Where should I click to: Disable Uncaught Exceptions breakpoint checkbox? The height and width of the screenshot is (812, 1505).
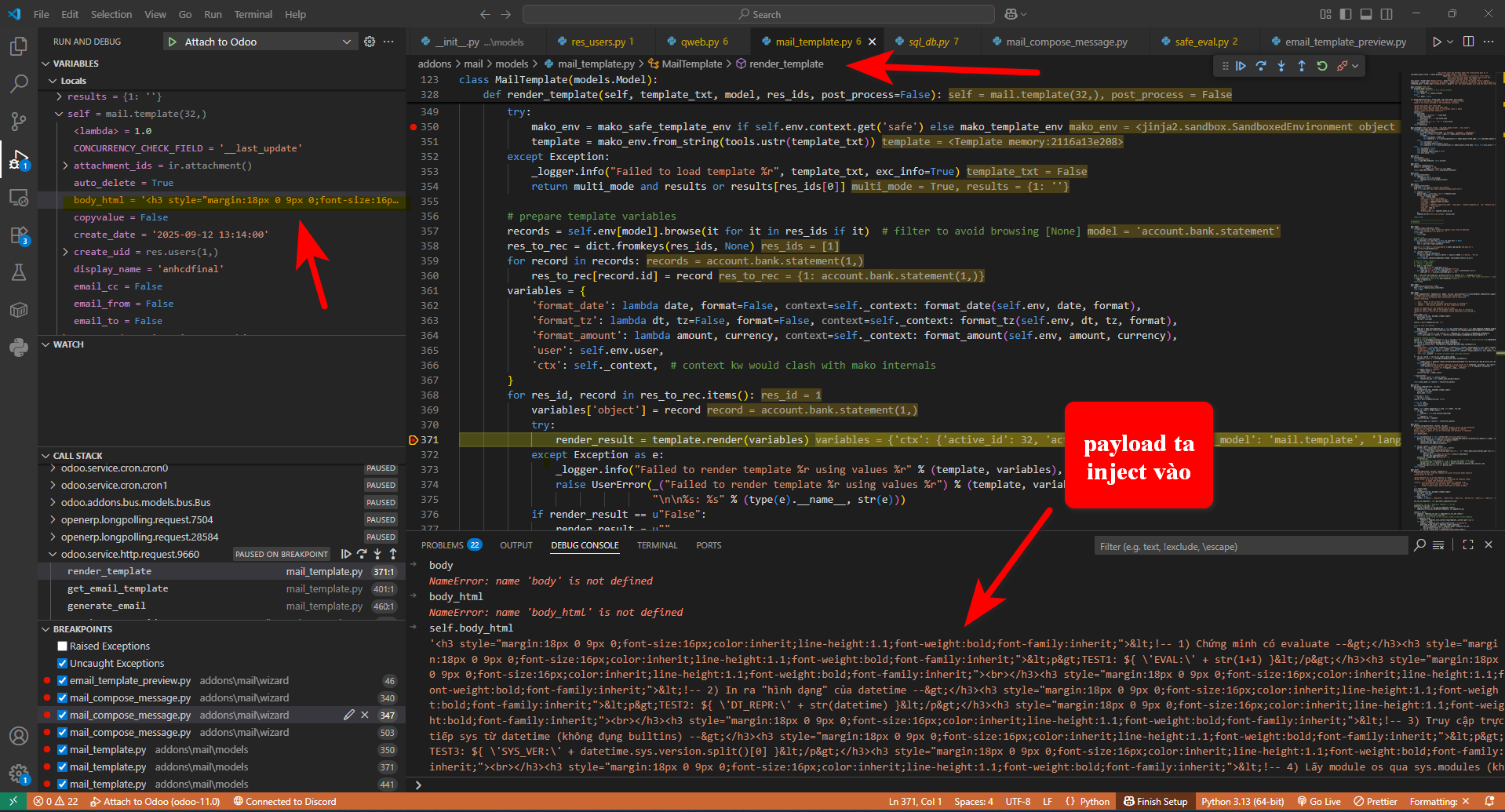[63, 664]
